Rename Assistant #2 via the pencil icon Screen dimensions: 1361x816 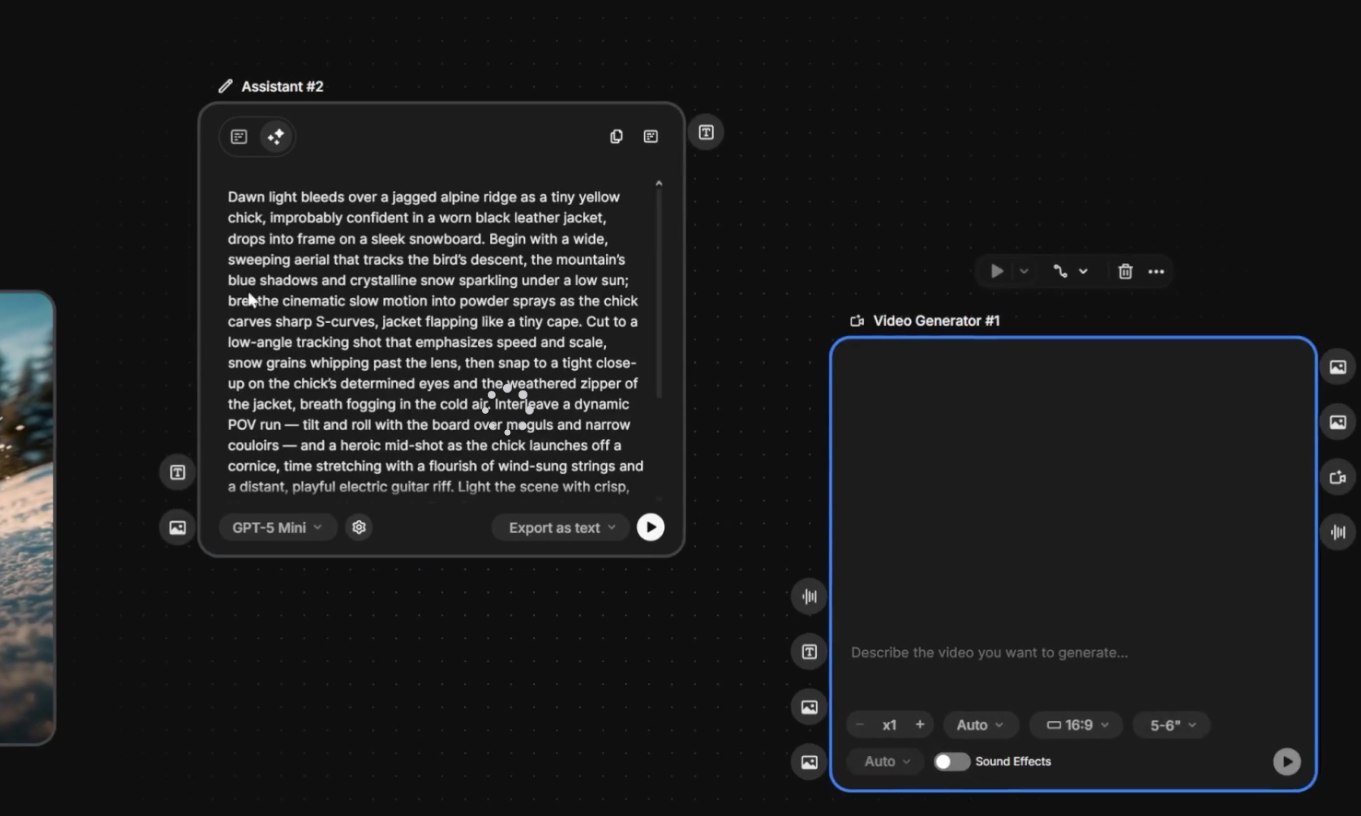pos(225,87)
